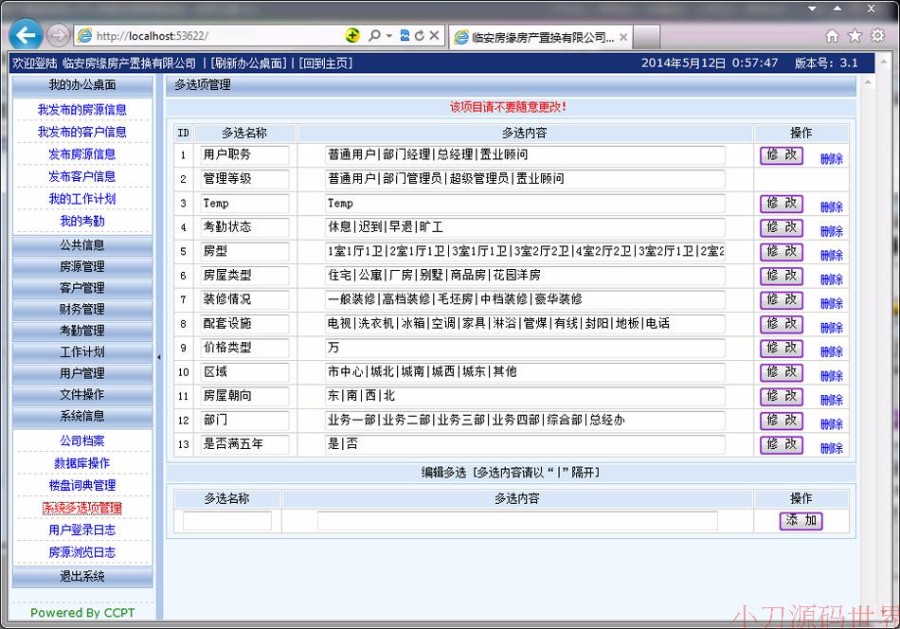This screenshot has width=900, height=629.
Task: Click 修改 button for 房型 row
Action: coord(781,251)
